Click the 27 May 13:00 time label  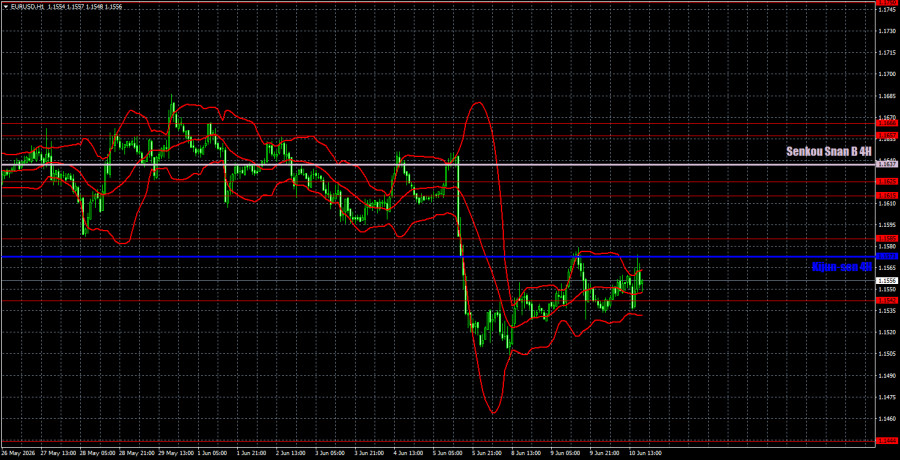[x=56, y=453]
